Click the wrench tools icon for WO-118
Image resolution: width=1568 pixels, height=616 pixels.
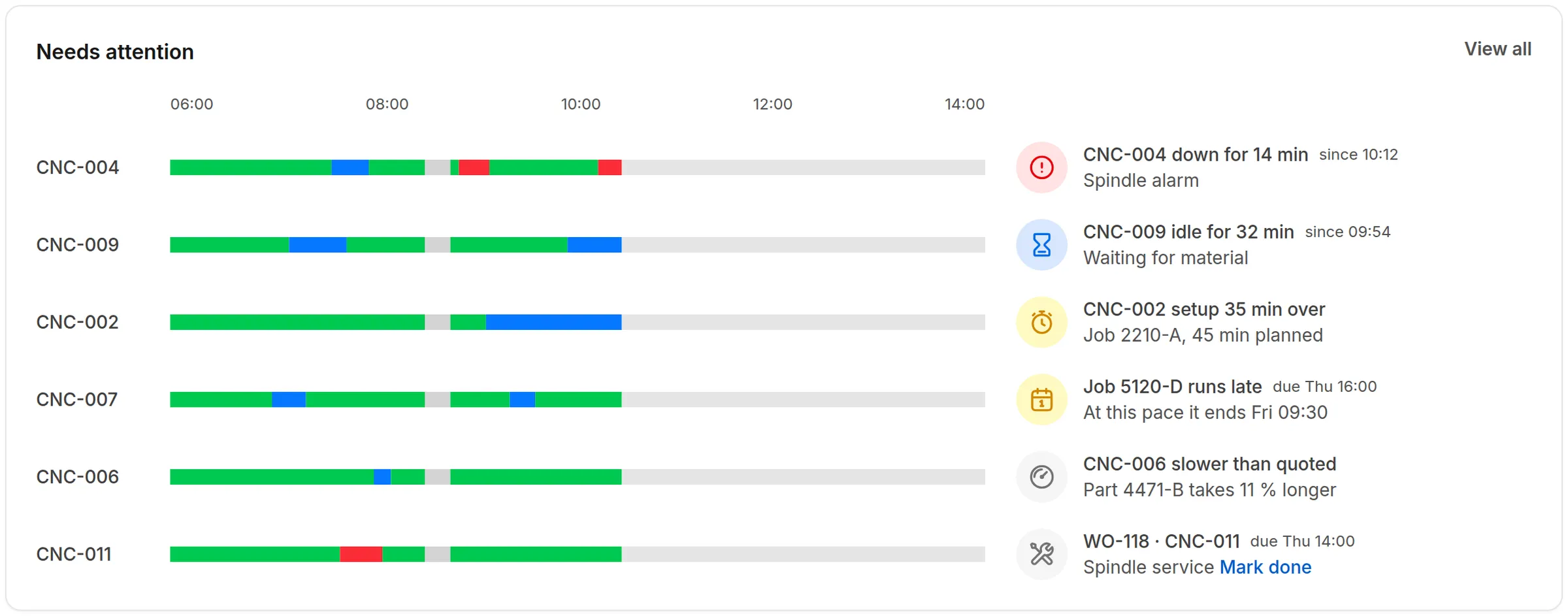coord(1041,554)
